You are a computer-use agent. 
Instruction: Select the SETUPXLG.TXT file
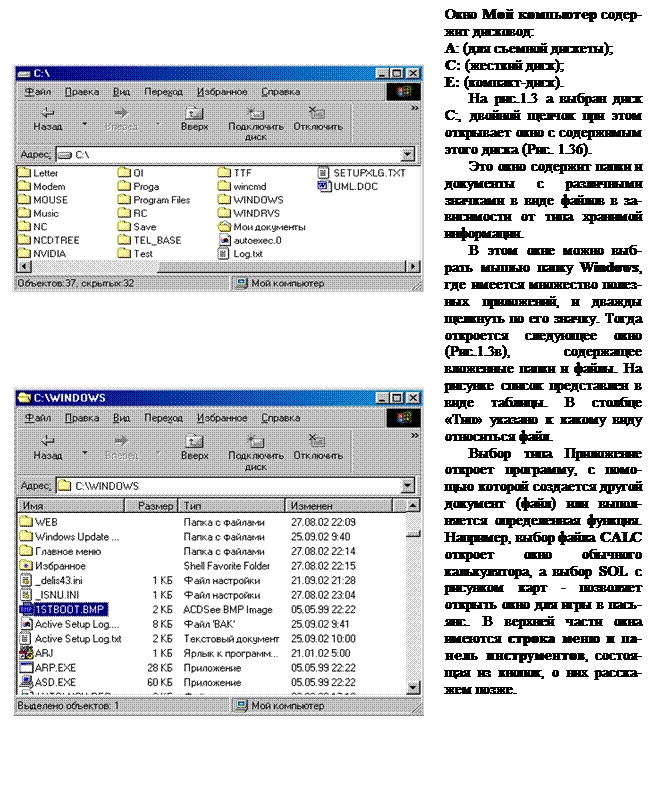pos(361,173)
